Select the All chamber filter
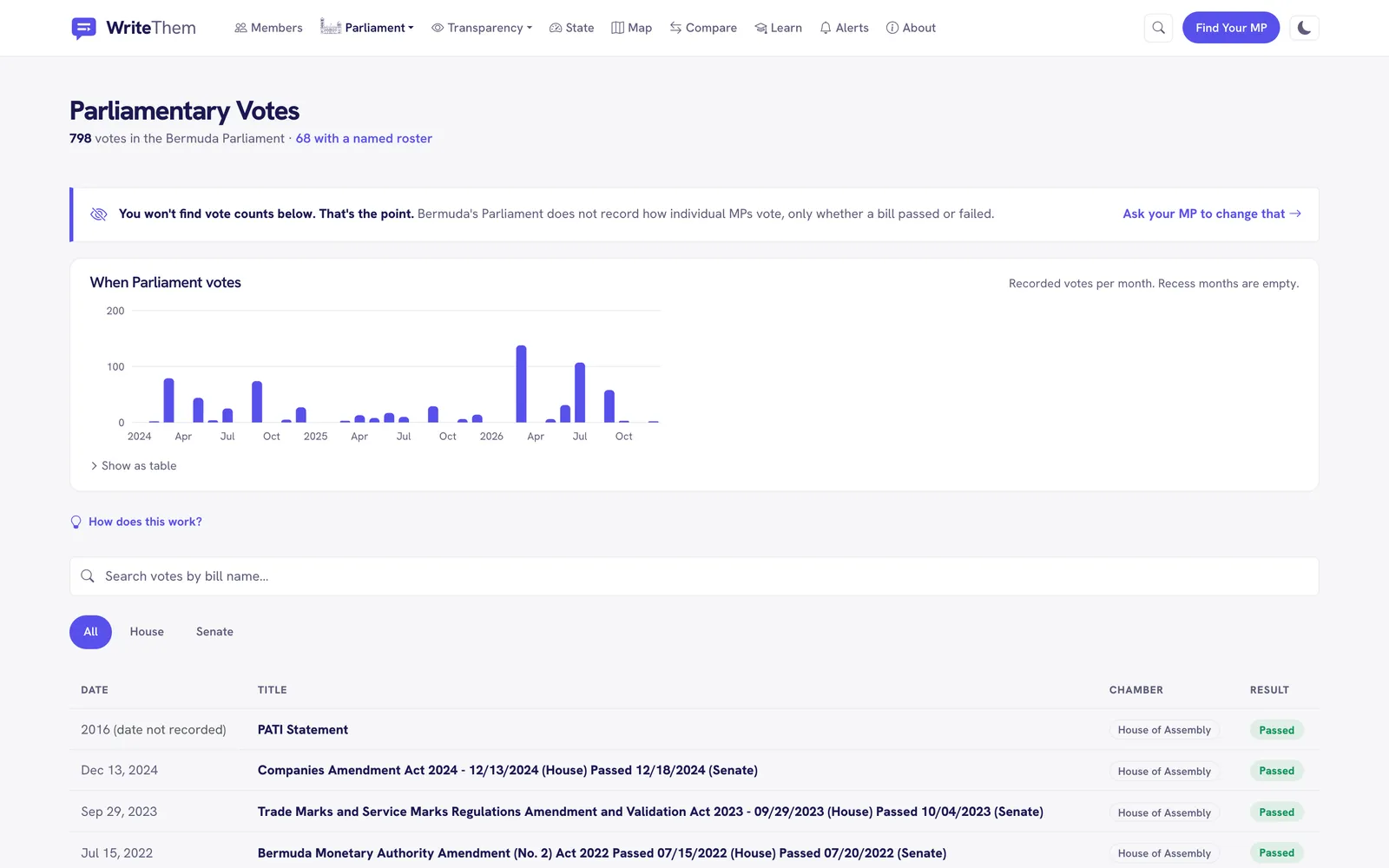The height and width of the screenshot is (868, 1389). [90, 632]
